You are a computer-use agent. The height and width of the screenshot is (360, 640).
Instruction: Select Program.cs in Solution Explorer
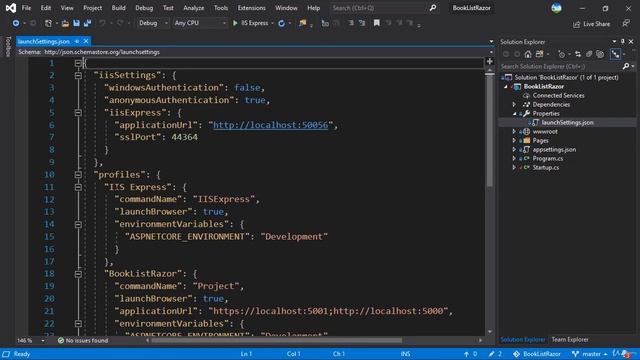coord(547,158)
